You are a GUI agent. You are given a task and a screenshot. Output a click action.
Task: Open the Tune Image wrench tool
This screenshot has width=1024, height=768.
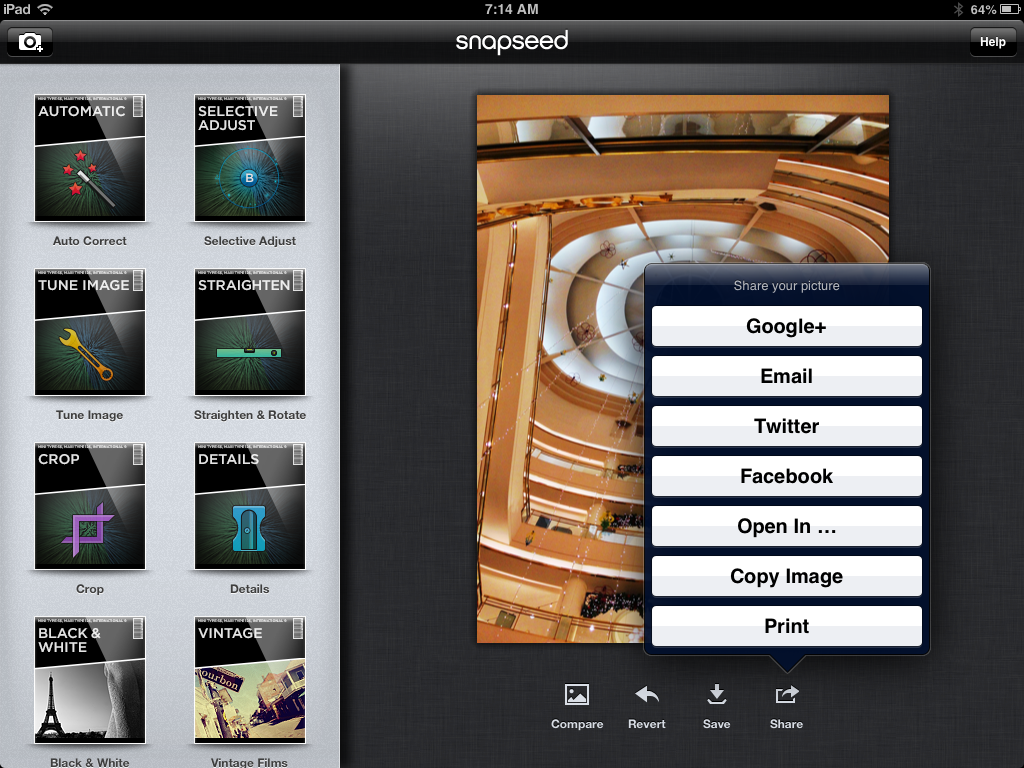point(90,332)
